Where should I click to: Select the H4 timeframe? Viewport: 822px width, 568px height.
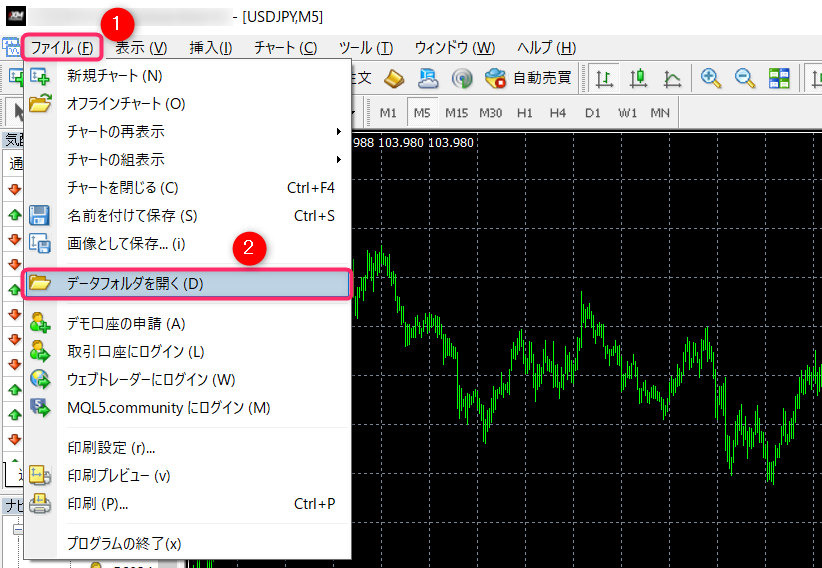click(558, 113)
